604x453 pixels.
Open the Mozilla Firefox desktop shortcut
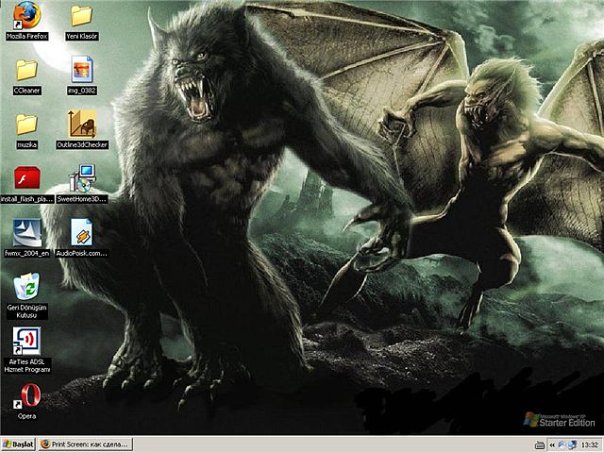pyautogui.click(x=27, y=16)
